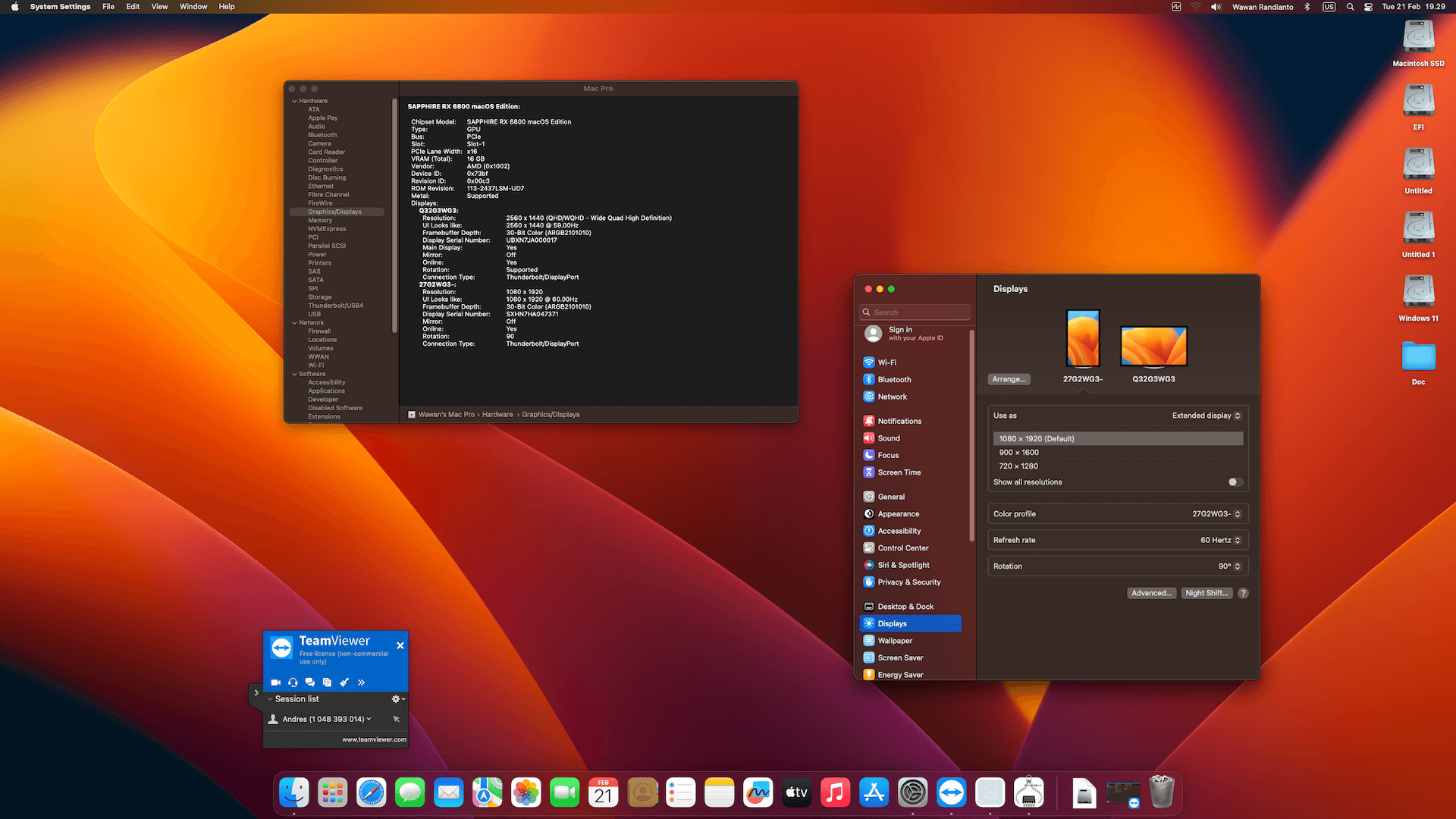The image size is (1456, 819).
Task: Open Mail from the Dock
Action: click(449, 792)
